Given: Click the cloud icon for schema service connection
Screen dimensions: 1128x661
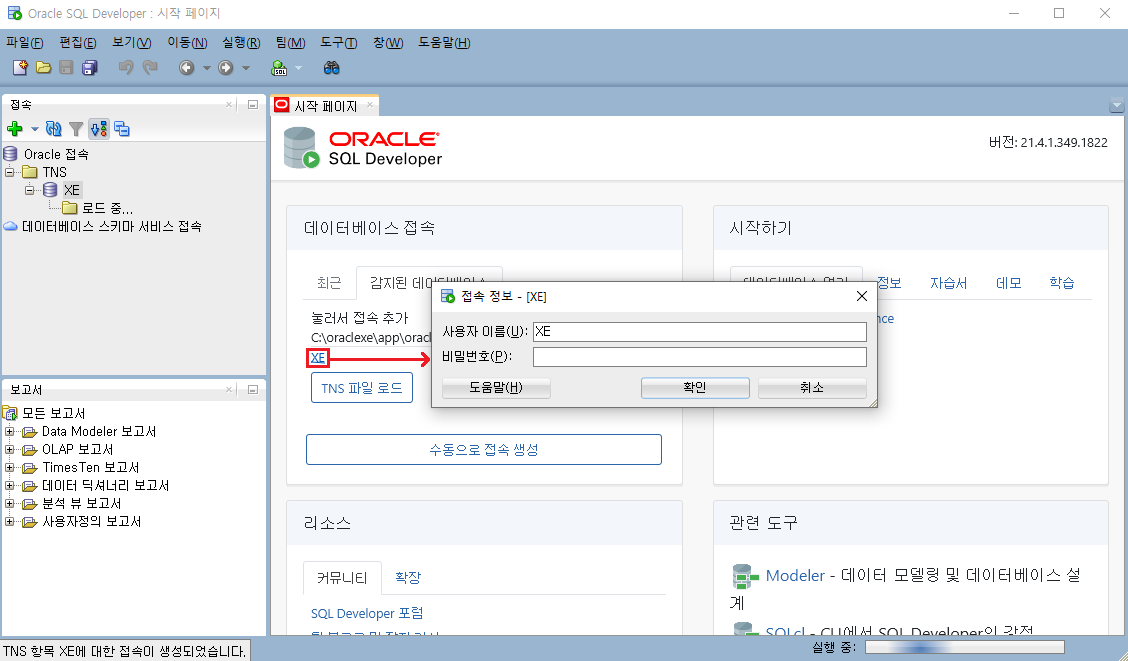Looking at the screenshot, I should click(x=10, y=226).
